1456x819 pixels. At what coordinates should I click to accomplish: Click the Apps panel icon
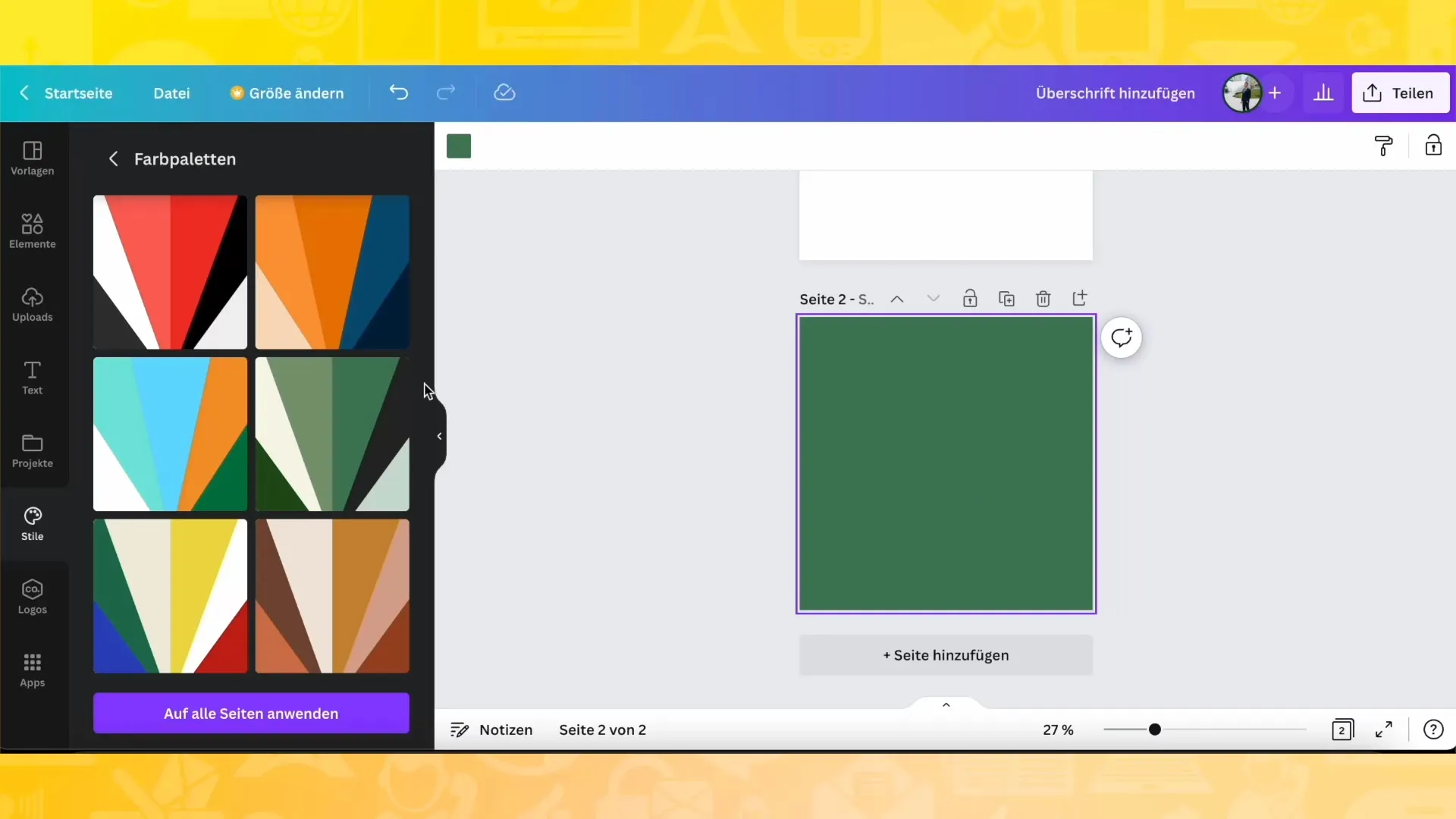(x=32, y=669)
